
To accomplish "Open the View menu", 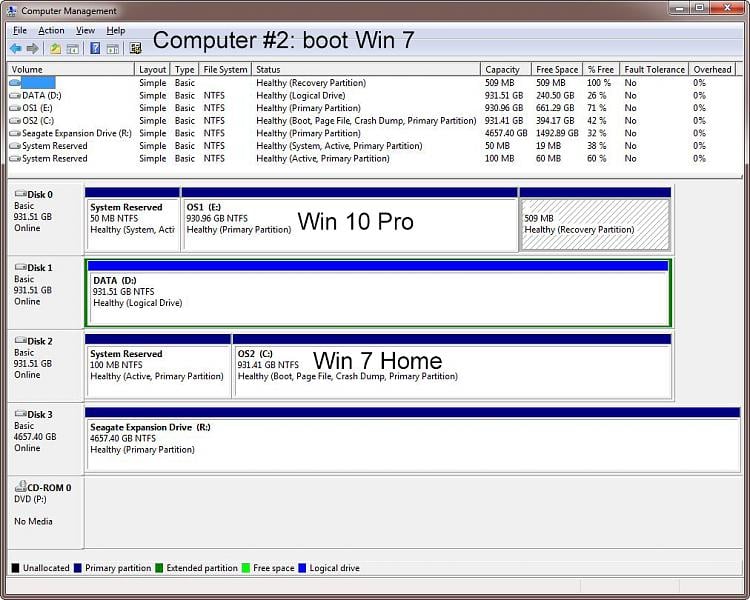I will [x=85, y=31].
